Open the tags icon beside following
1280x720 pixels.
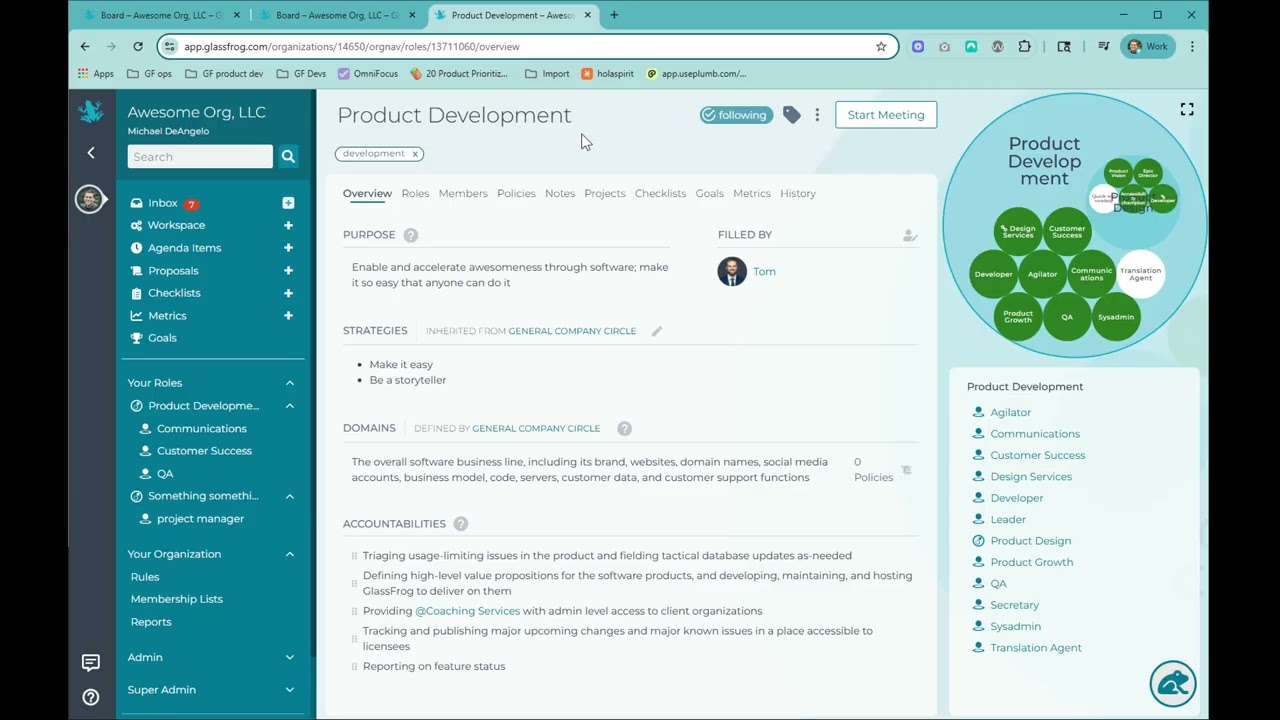[x=792, y=115]
